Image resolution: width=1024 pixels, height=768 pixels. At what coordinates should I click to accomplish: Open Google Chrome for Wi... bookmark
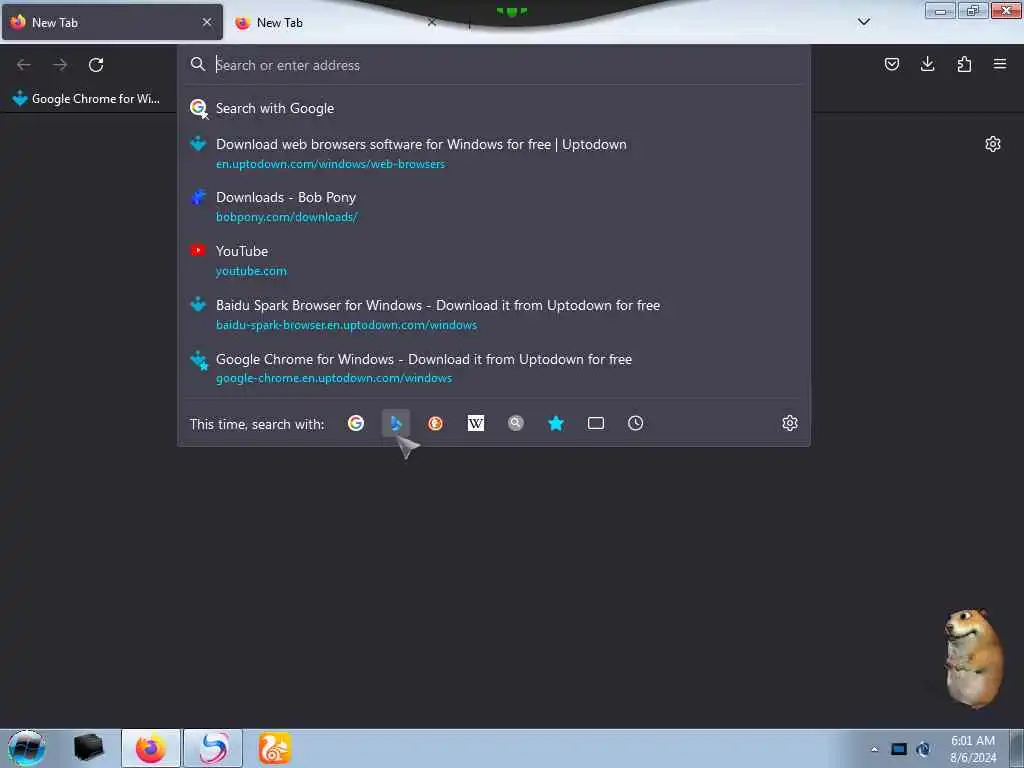86,99
